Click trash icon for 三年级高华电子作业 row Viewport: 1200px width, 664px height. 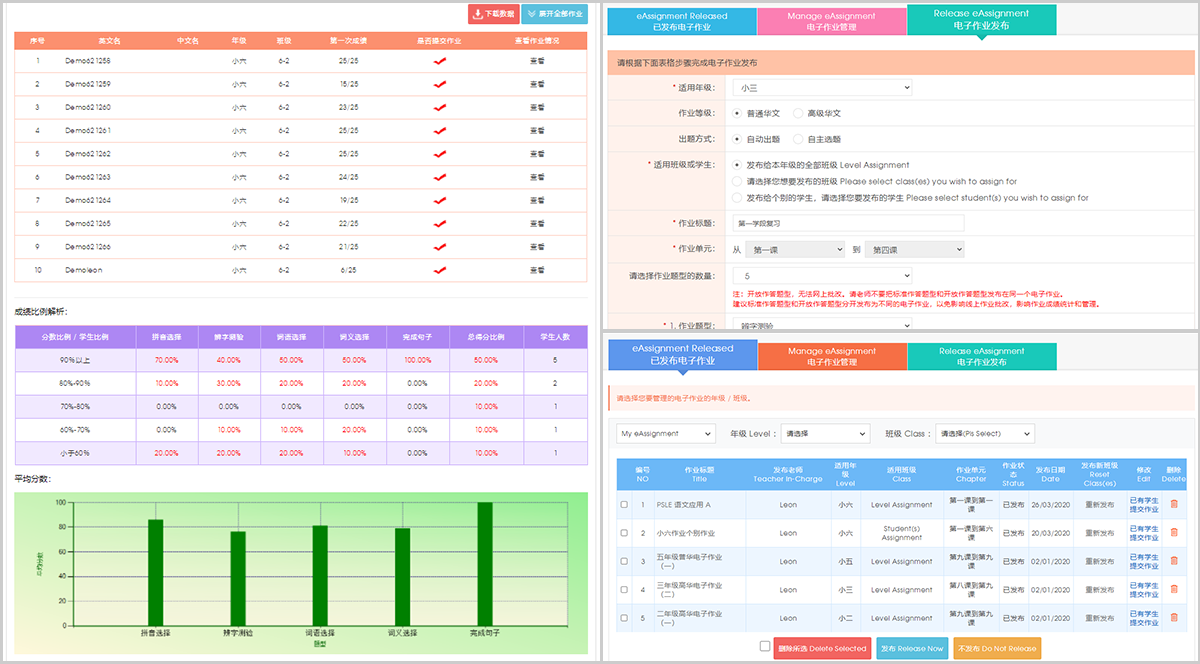pos(1174,589)
